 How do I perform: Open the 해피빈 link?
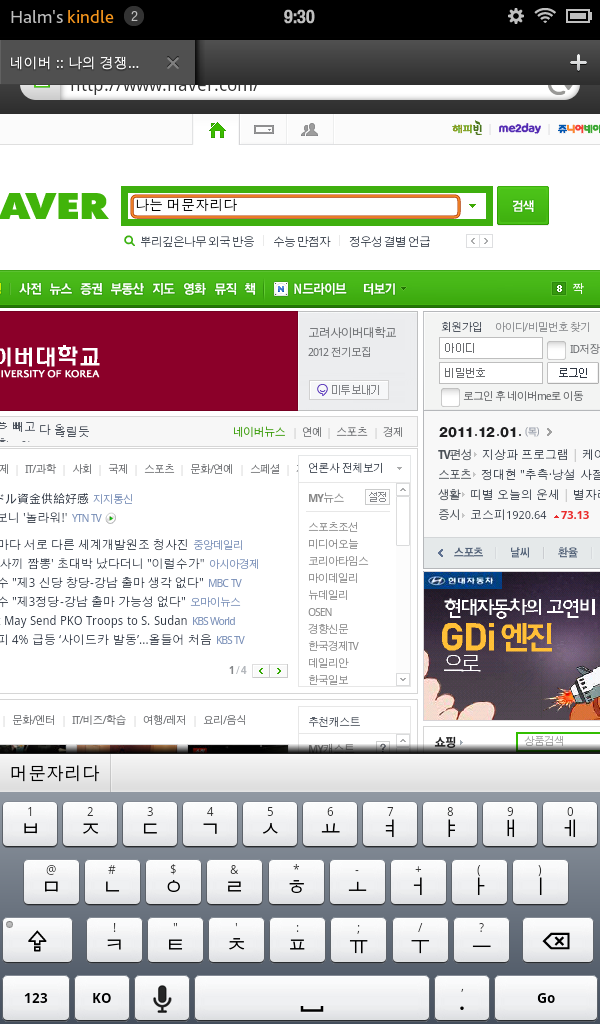[467, 129]
